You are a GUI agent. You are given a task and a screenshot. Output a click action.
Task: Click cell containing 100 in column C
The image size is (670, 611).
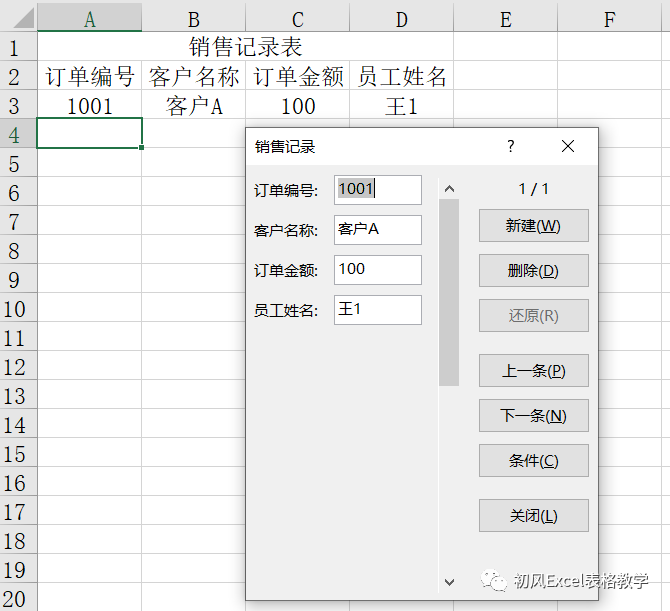coord(298,105)
